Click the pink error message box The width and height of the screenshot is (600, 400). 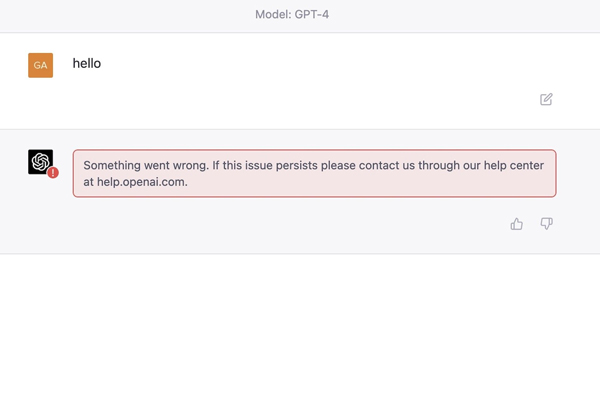coord(315,173)
